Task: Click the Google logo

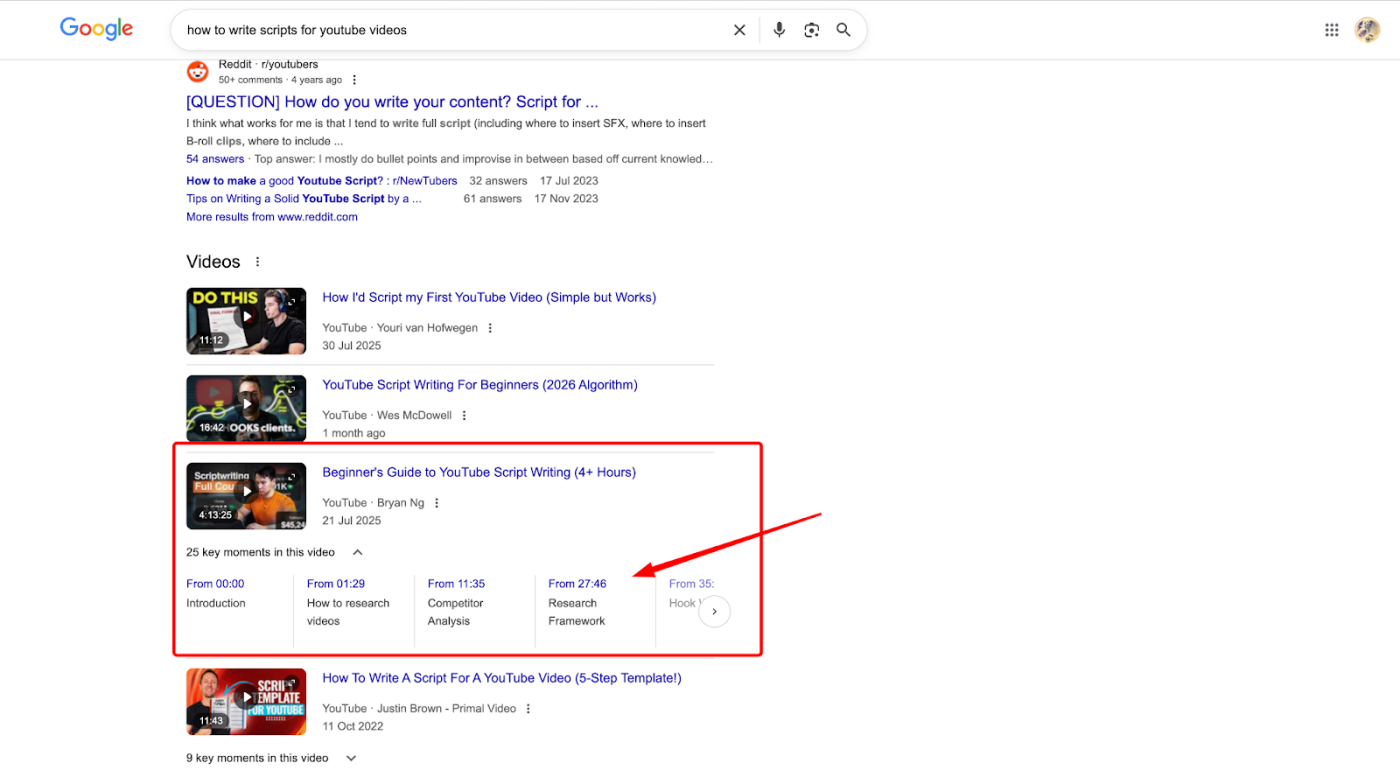Action: tap(95, 29)
